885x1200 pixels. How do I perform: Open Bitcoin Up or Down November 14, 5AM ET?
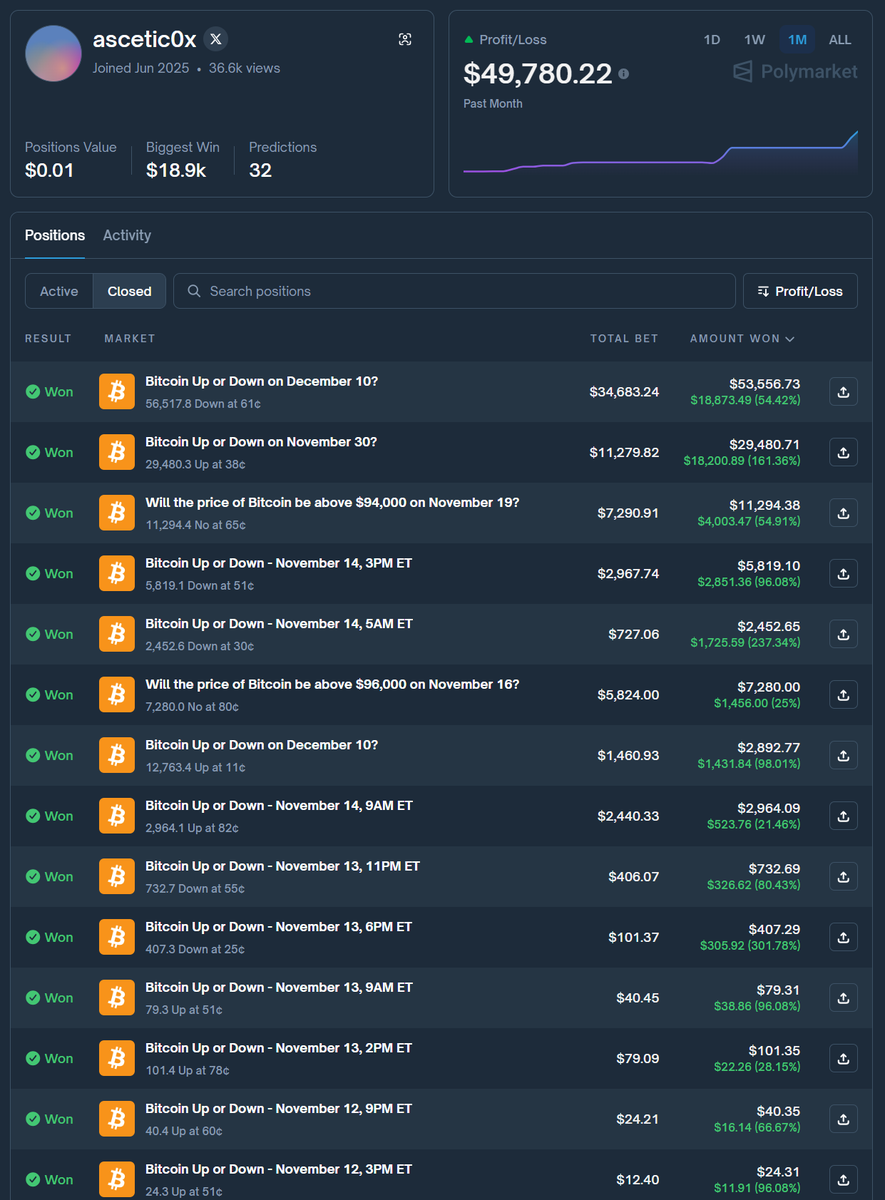[x=279, y=624]
